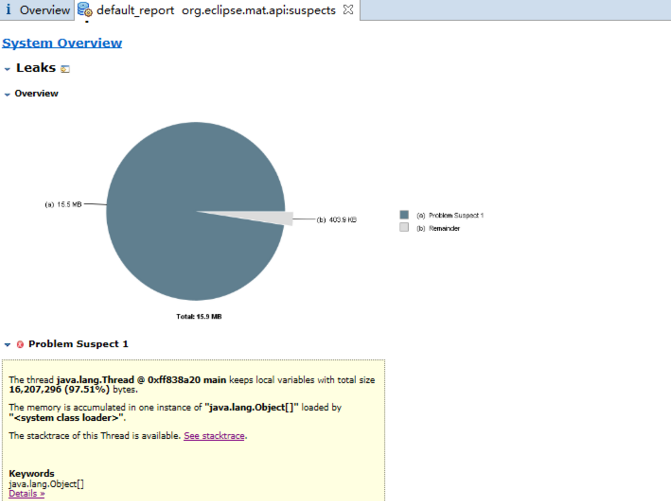671x501 pixels.
Task: Collapse the Problem Suspect 1 section
Action: pyautogui.click(x=7, y=344)
